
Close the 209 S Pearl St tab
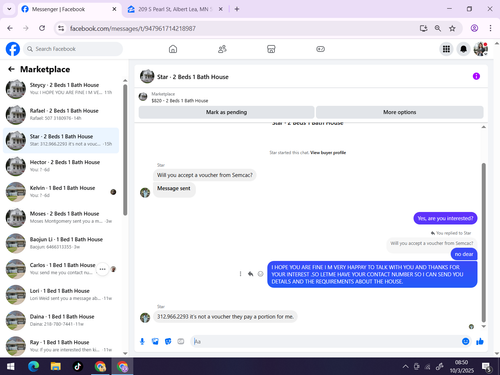click(x=221, y=9)
